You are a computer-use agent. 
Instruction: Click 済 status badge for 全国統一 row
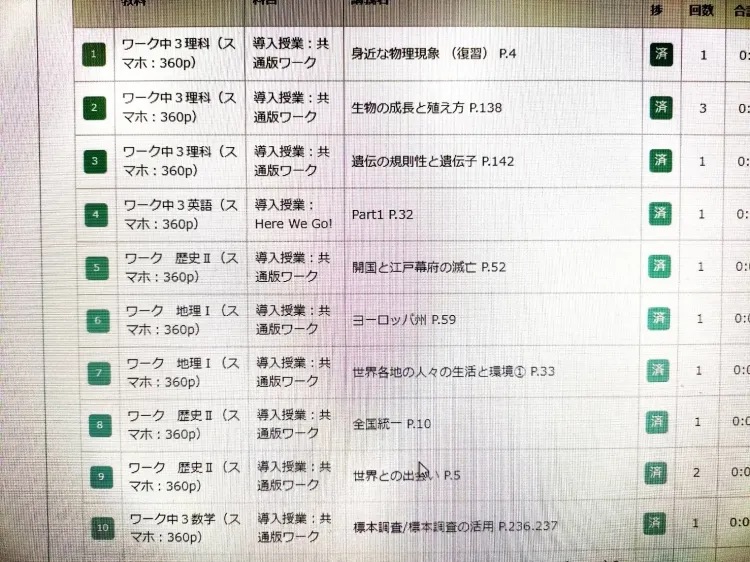pyautogui.click(x=656, y=422)
